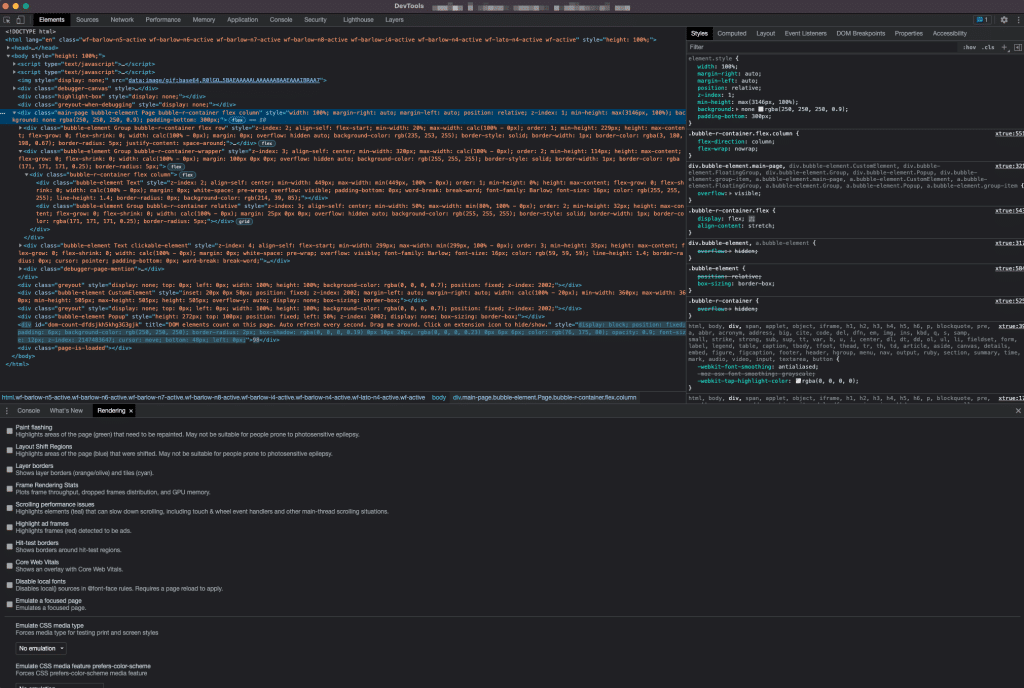The image size is (1024, 688).
Task: Open the drawer's three-dot more tools menu
Action: [x=6, y=410]
